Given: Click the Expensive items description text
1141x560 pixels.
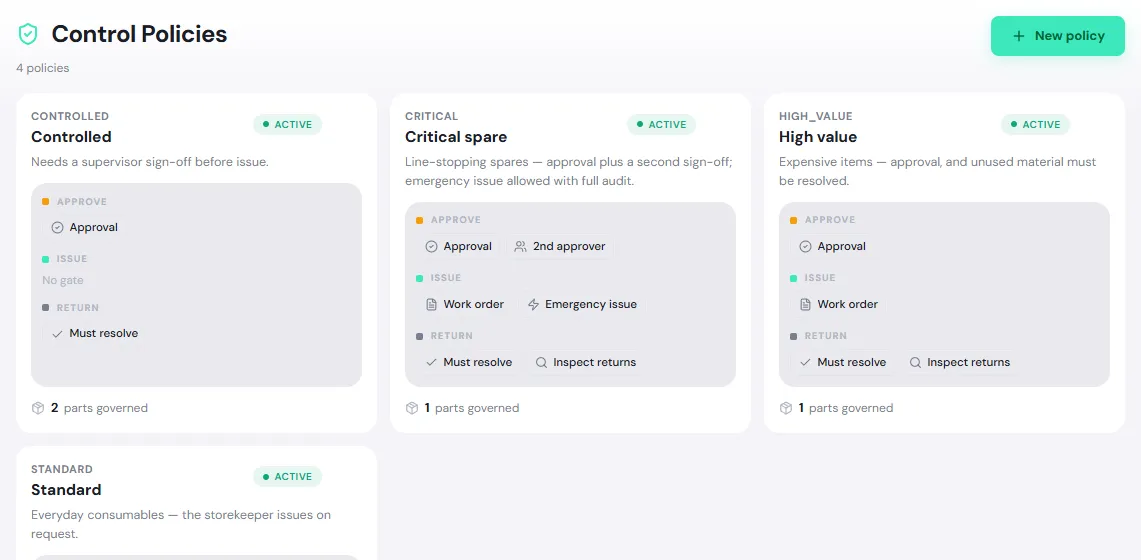Looking at the screenshot, I should pos(938,171).
